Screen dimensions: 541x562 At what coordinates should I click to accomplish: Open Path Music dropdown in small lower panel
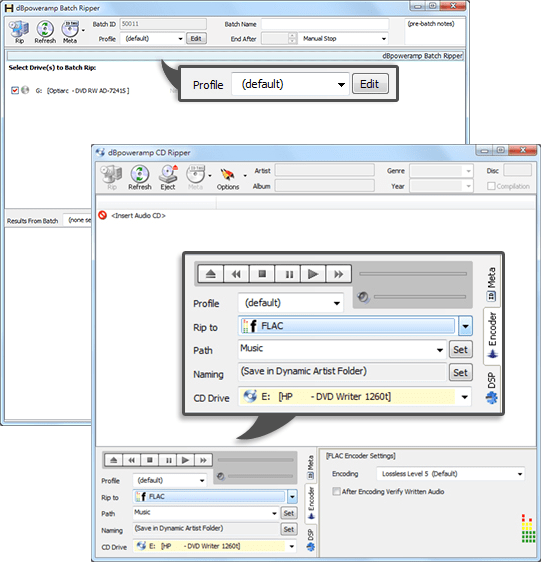pos(274,513)
